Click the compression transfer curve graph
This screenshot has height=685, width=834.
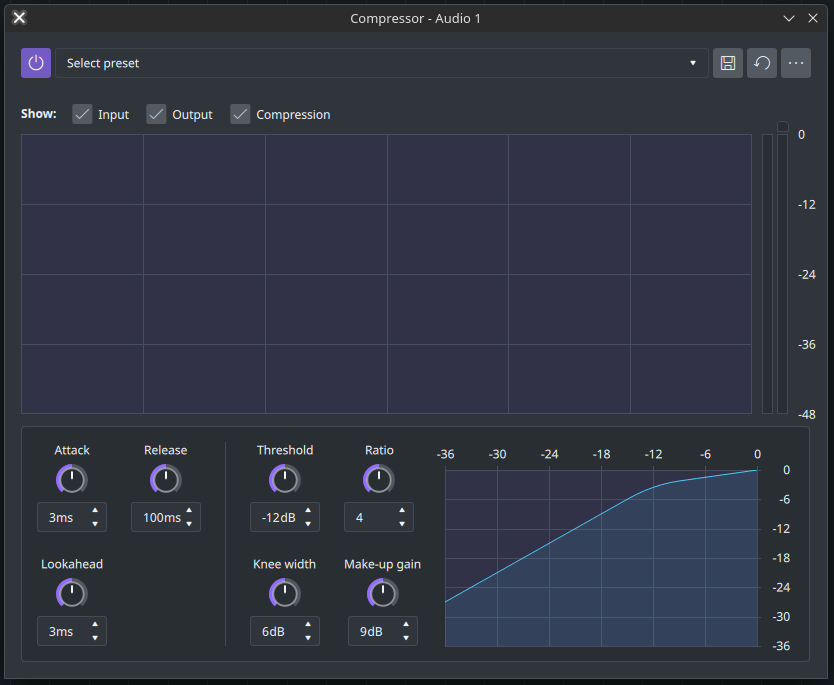pos(601,558)
